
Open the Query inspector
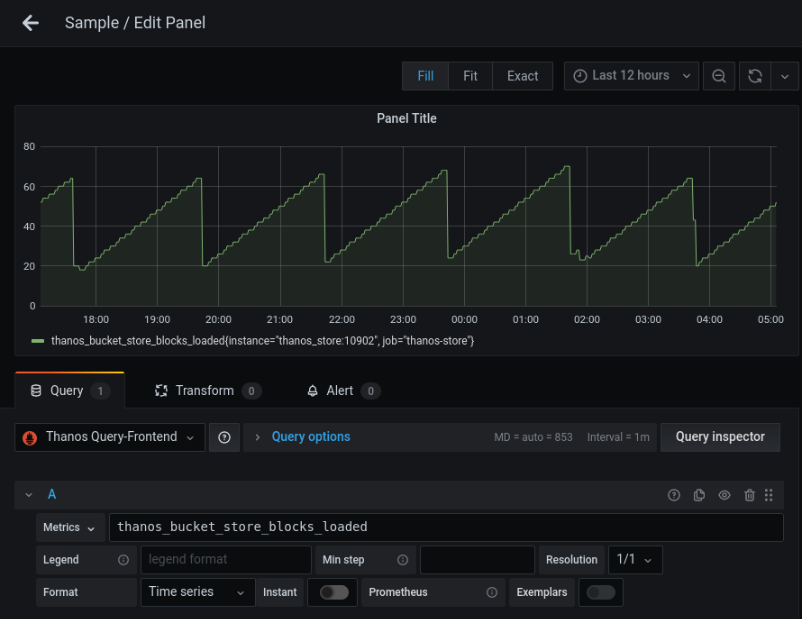(720, 437)
